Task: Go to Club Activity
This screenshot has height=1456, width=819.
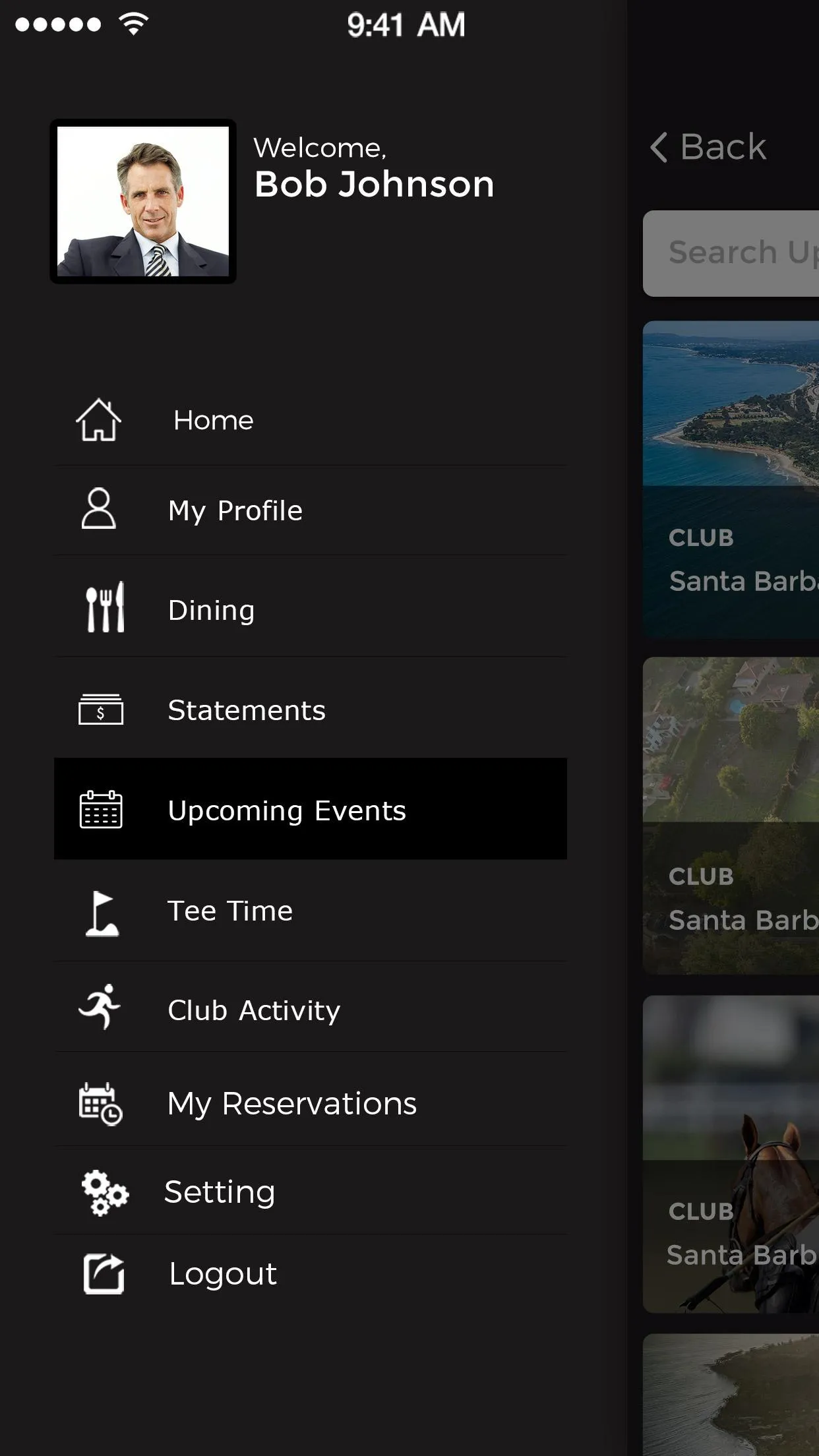Action: point(311,1007)
